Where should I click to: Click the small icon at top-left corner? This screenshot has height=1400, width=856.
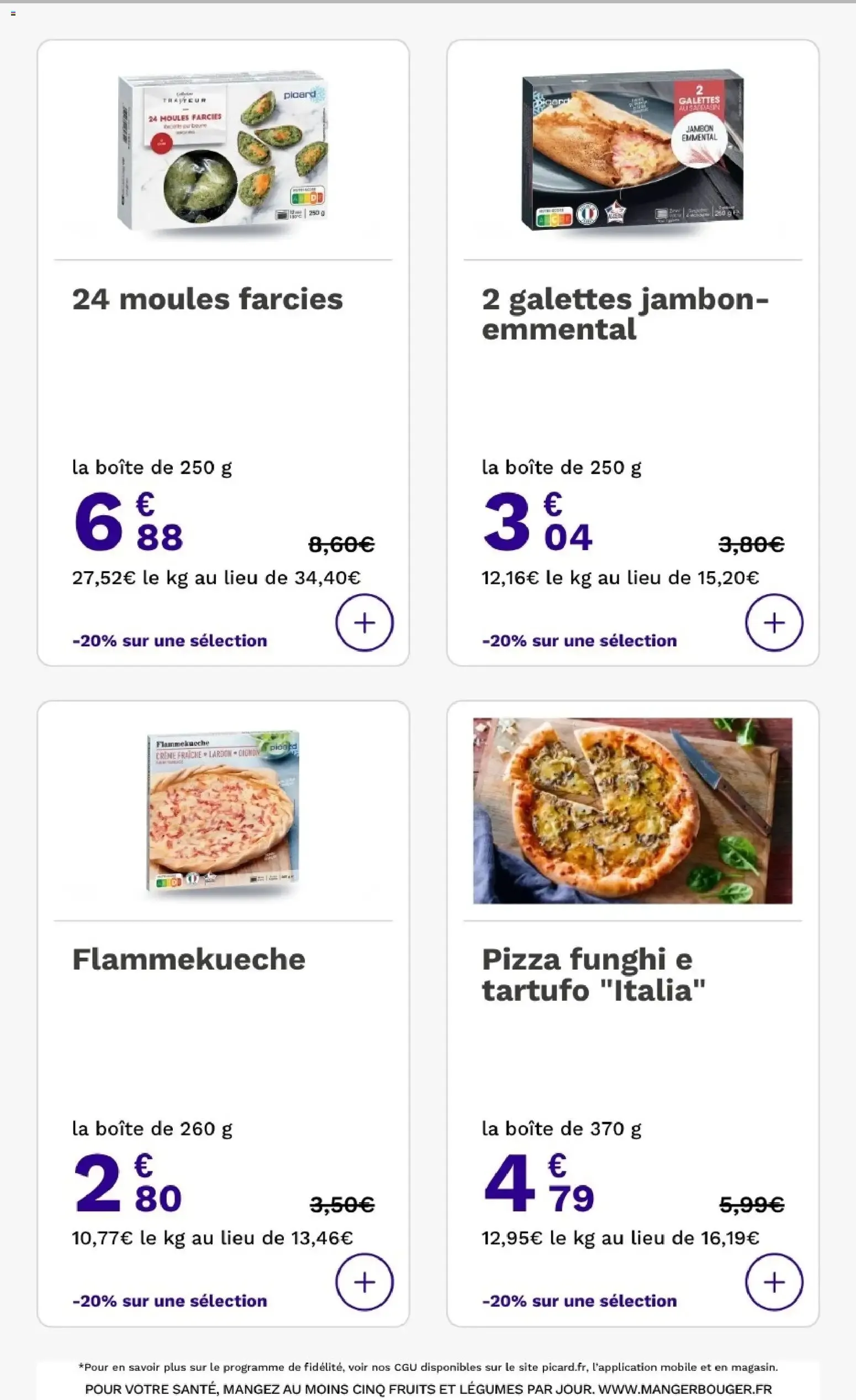point(13,13)
